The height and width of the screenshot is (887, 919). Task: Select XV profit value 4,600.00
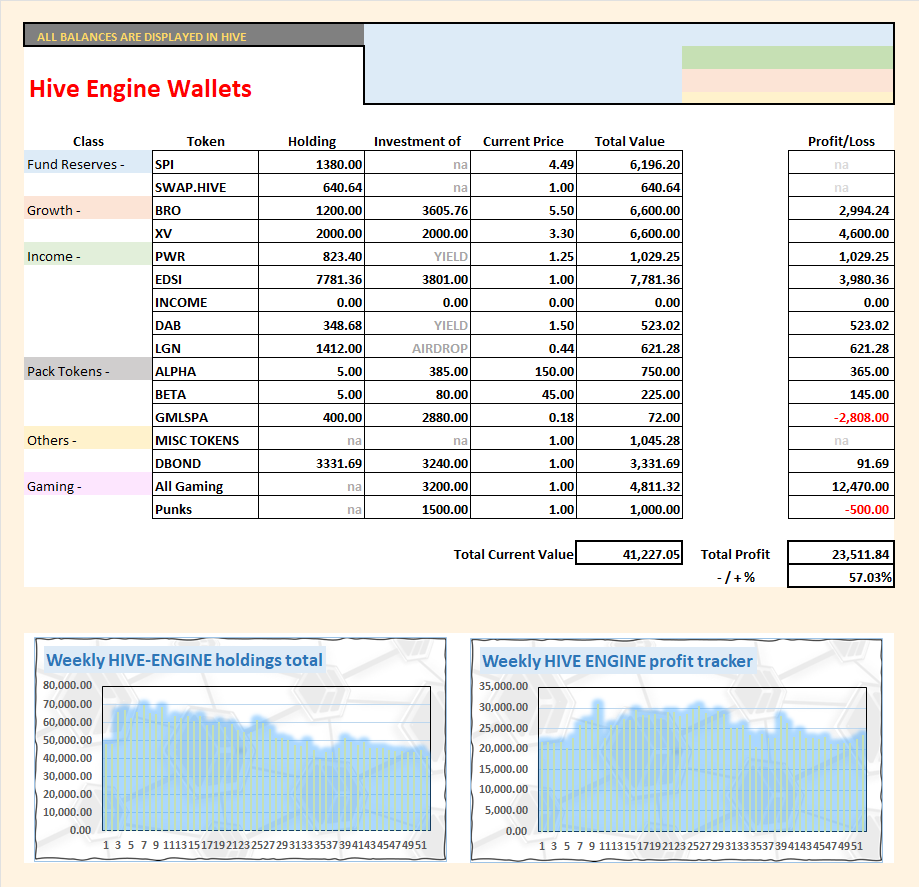(841, 231)
